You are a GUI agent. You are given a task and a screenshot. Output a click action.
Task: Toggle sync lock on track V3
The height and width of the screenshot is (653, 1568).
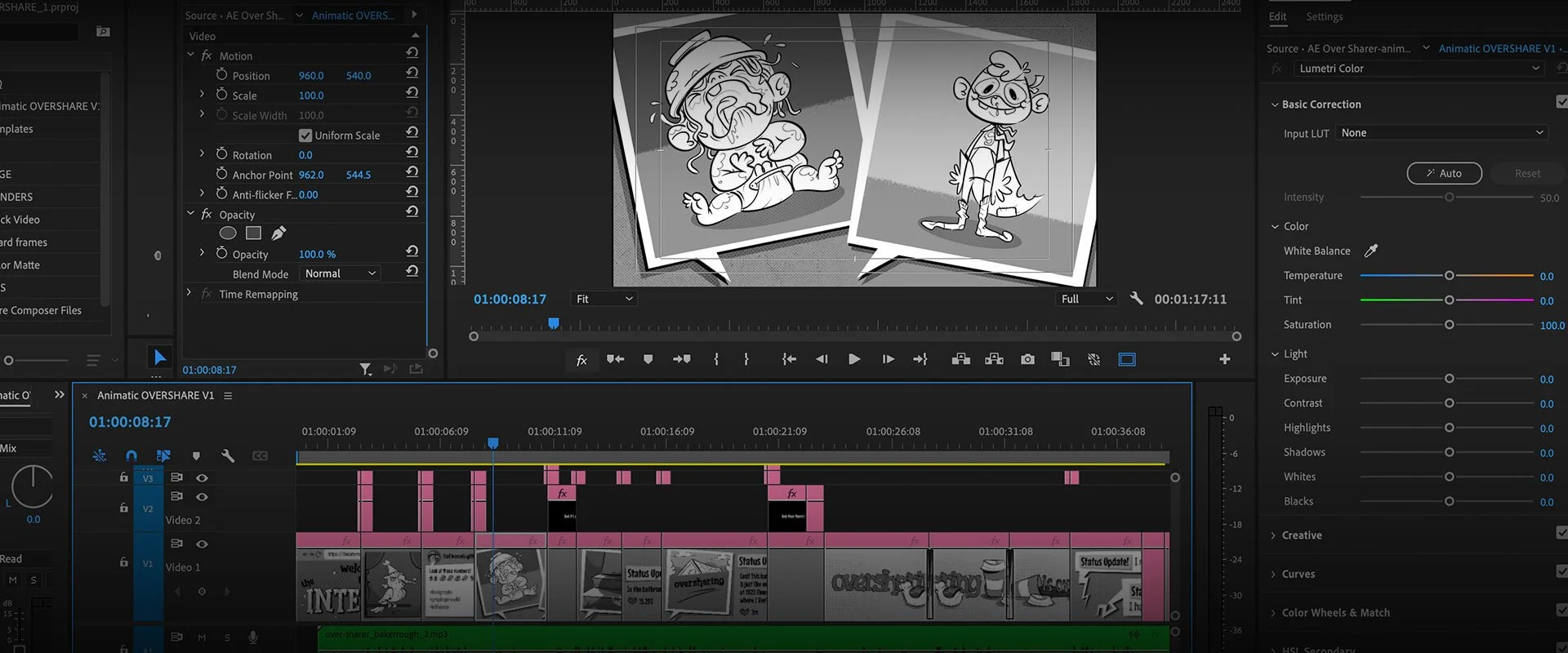(176, 478)
